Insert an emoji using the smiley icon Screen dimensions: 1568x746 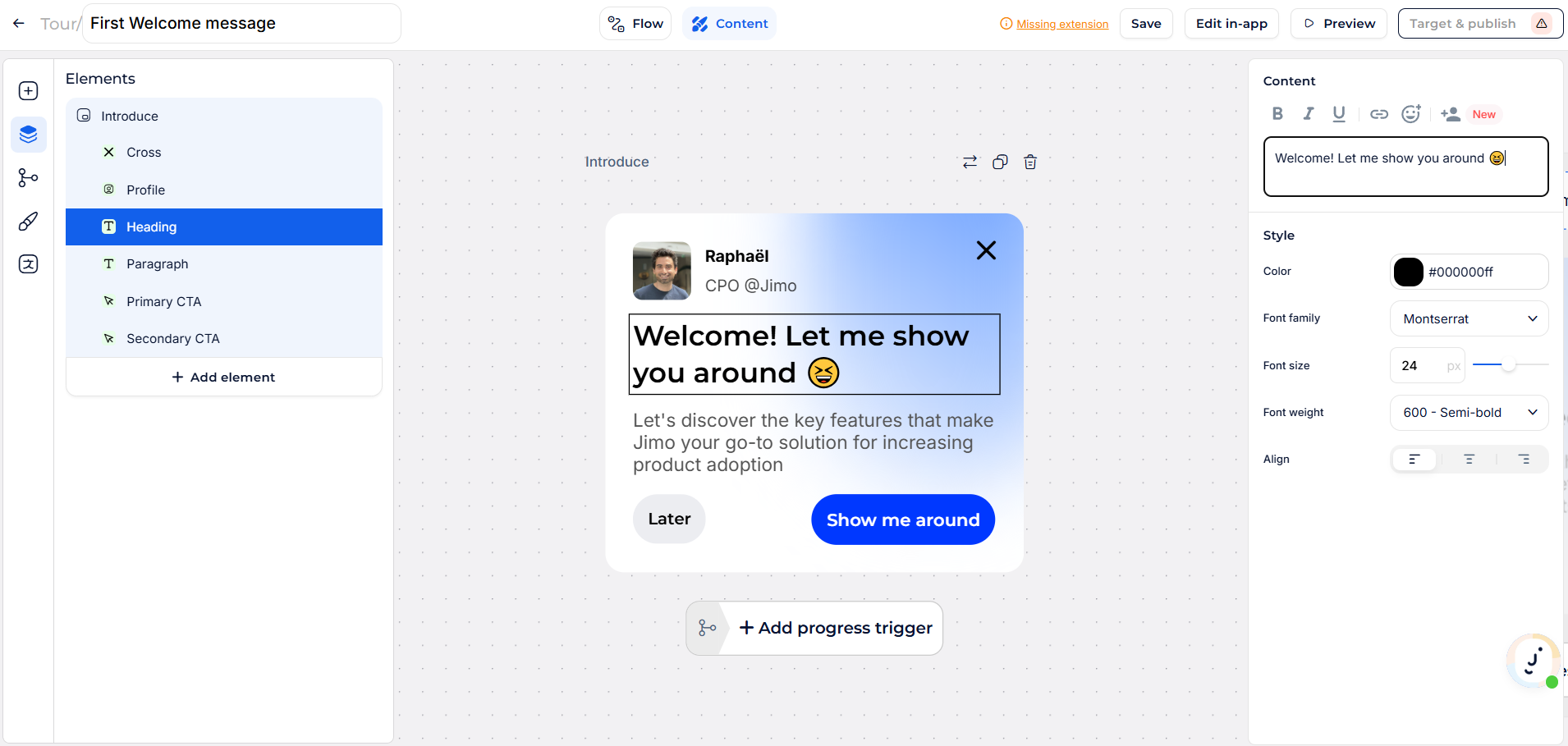(1410, 114)
